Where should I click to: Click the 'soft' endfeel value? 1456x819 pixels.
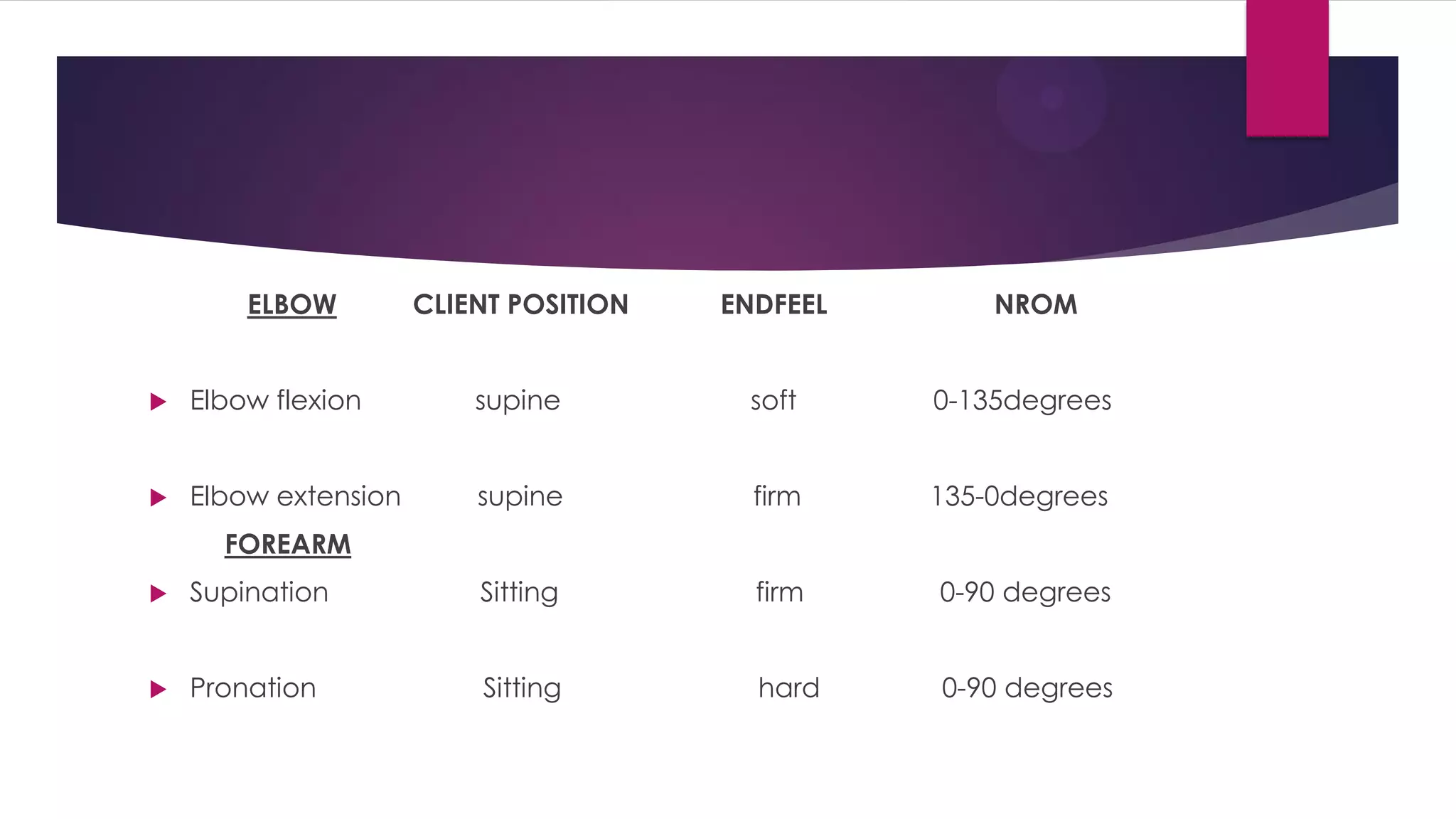[x=773, y=401]
